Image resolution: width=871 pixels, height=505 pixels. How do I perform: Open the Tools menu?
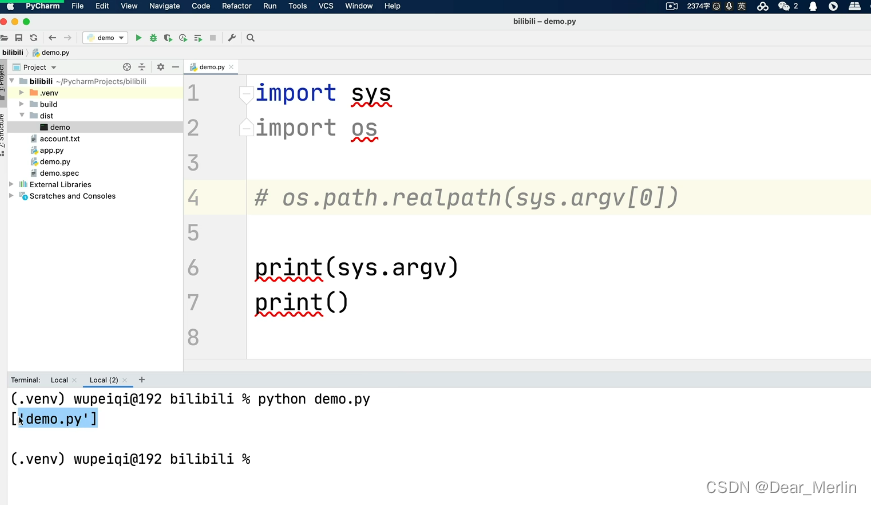(297, 6)
